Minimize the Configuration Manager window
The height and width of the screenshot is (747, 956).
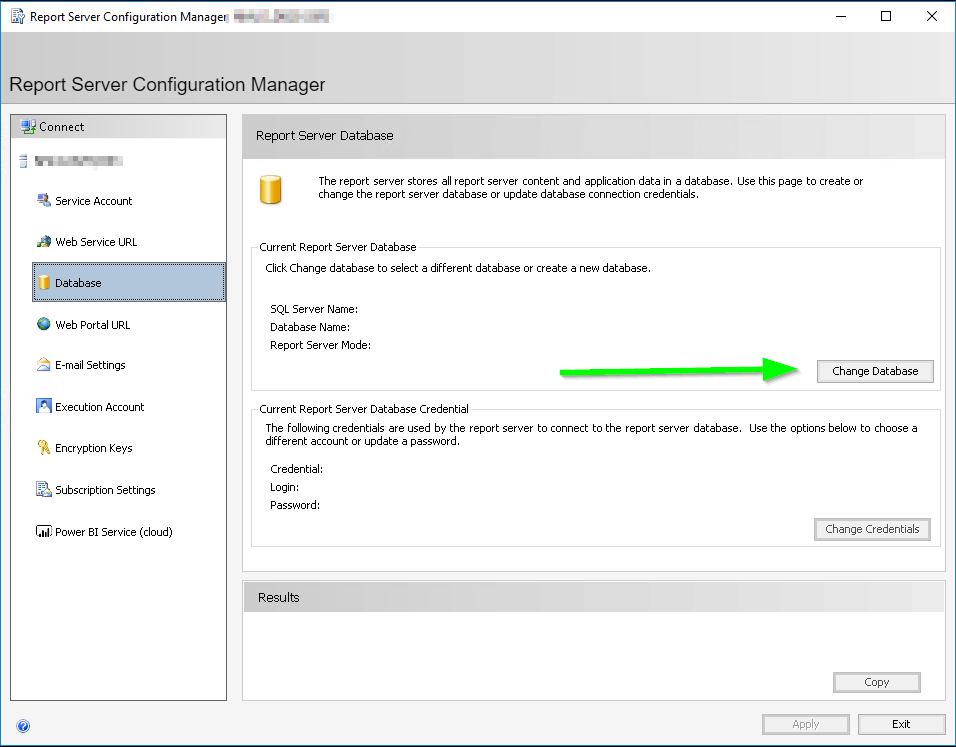click(841, 16)
